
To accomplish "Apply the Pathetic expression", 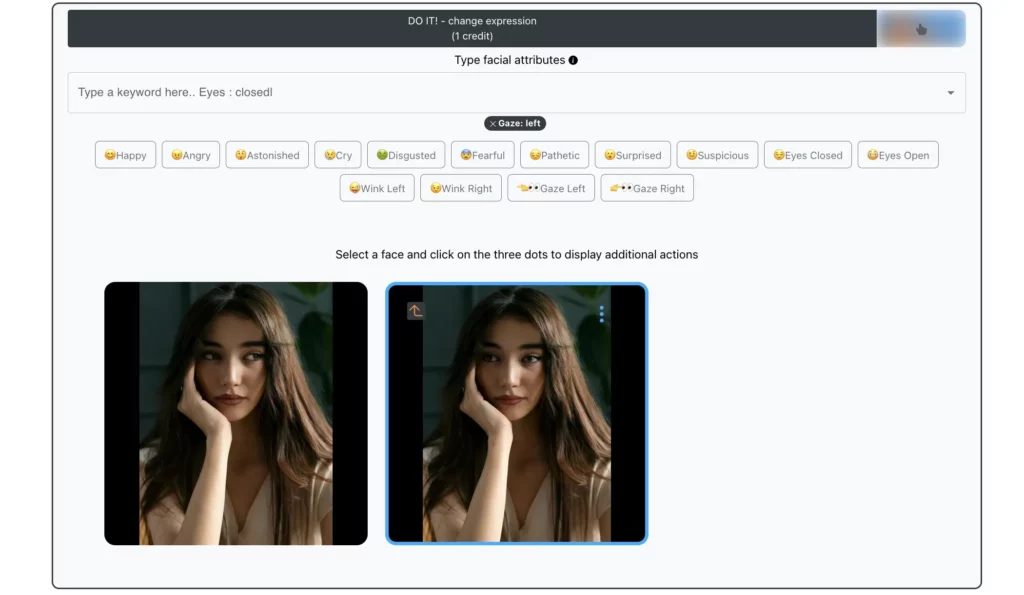I will [x=554, y=155].
